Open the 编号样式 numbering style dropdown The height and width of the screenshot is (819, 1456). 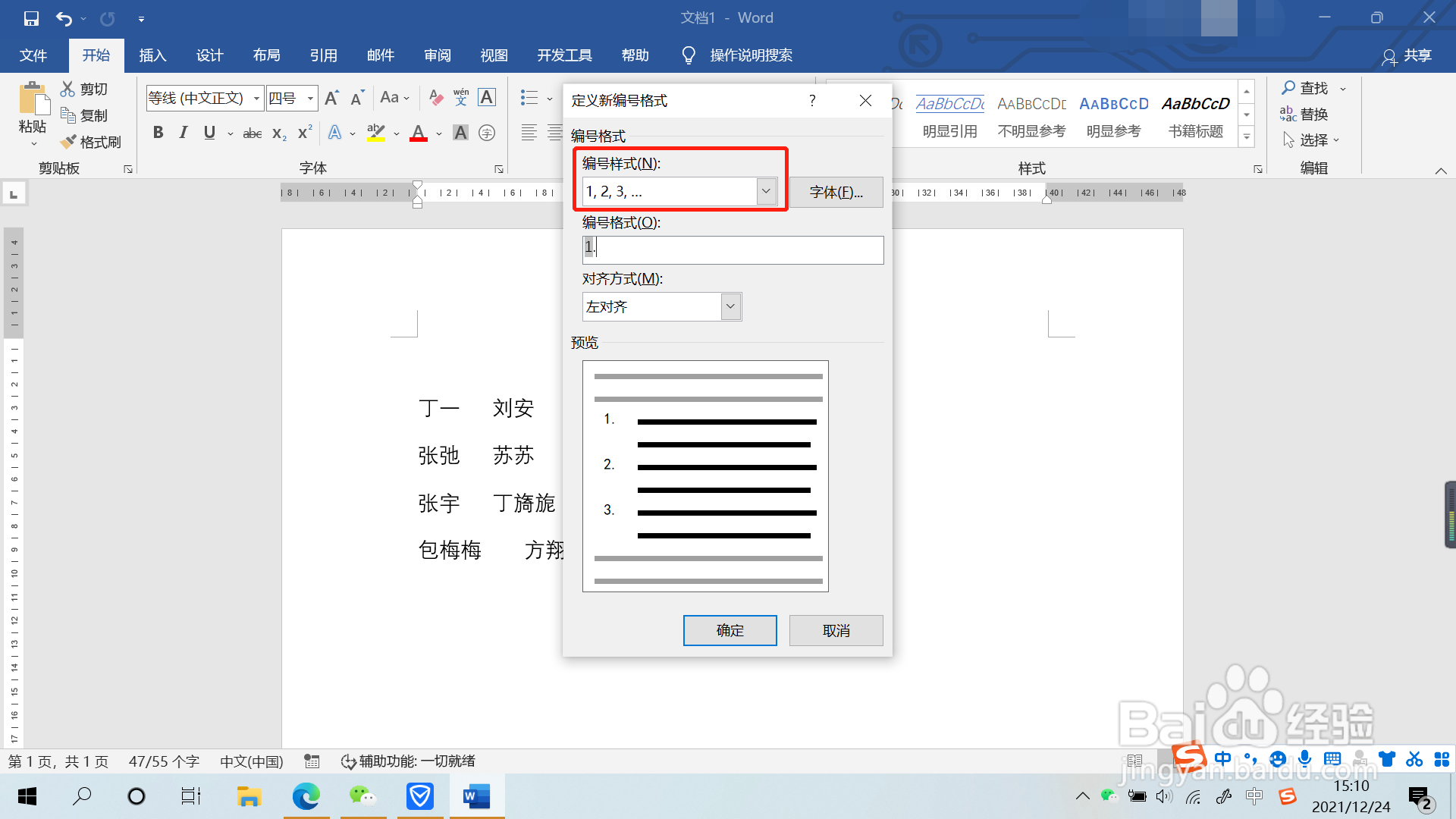(x=766, y=191)
